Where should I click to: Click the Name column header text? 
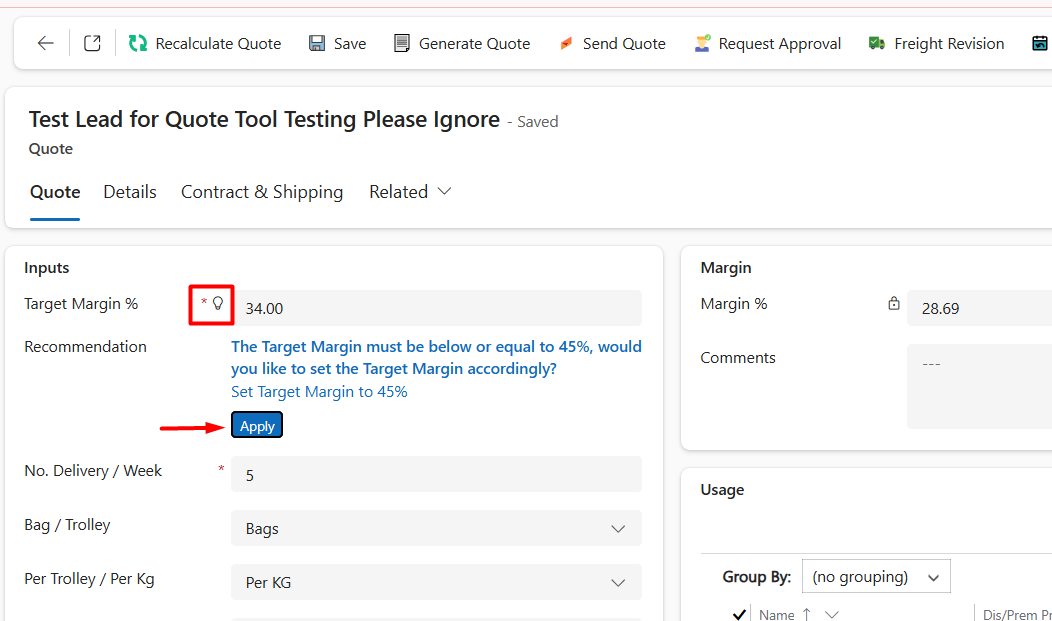pos(776,614)
